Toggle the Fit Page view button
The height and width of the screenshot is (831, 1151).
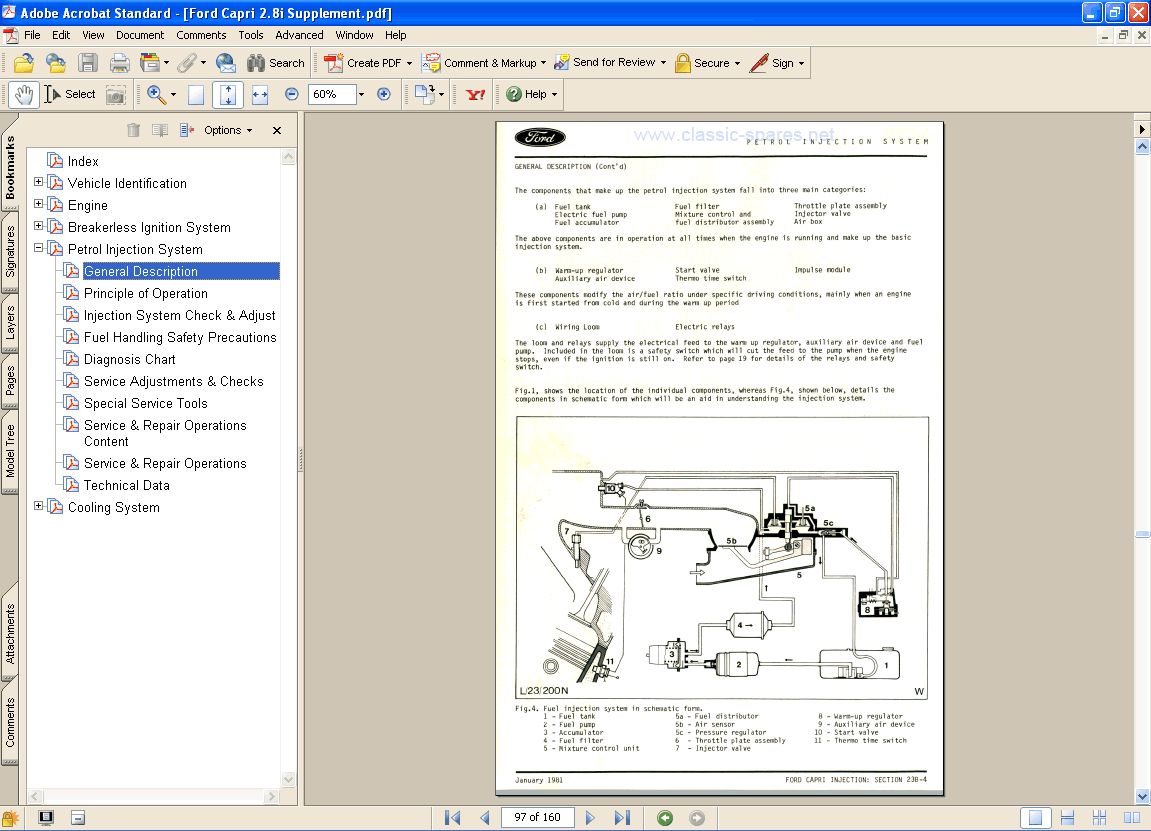point(228,94)
